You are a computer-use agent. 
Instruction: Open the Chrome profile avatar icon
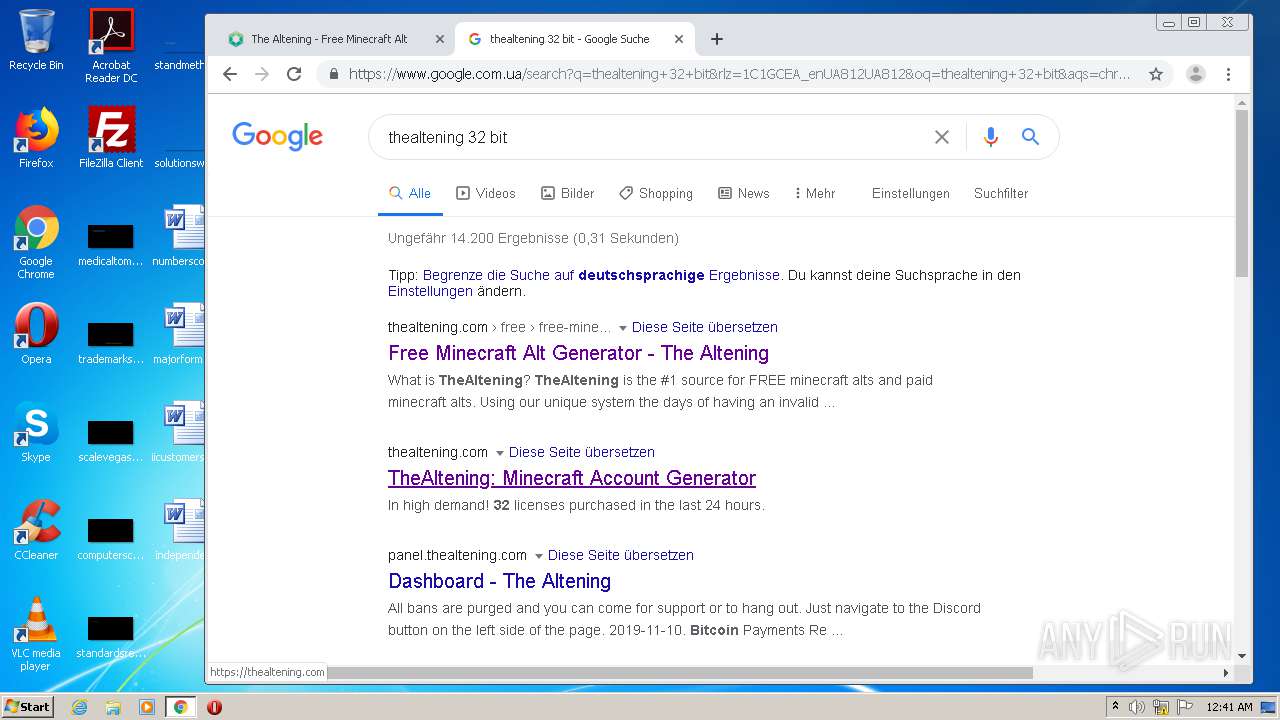click(1195, 74)
